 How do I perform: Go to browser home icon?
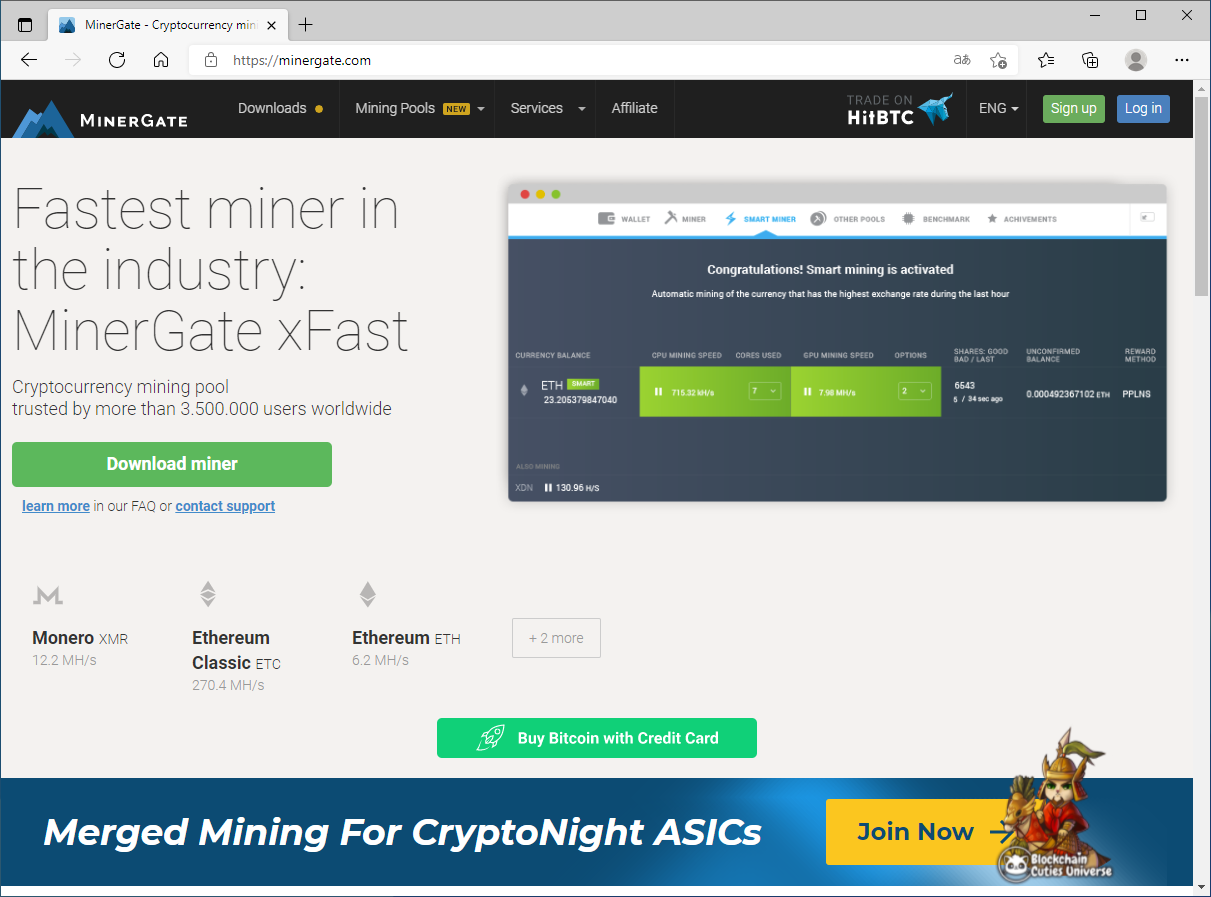point(161,60)
